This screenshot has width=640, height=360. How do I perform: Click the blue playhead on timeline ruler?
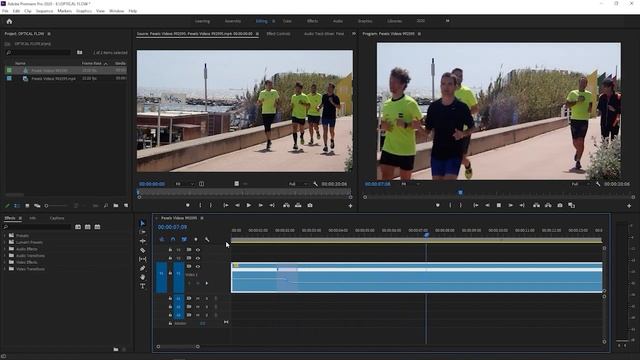pyautogui.click(x=426, y=235)
